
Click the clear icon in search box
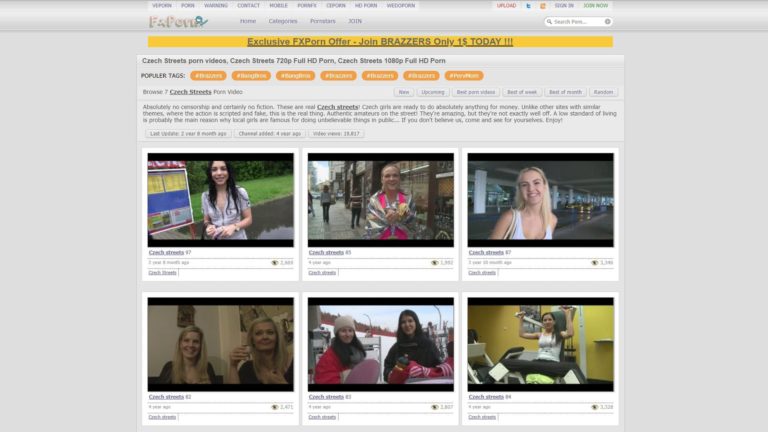[x=607, y=21]
